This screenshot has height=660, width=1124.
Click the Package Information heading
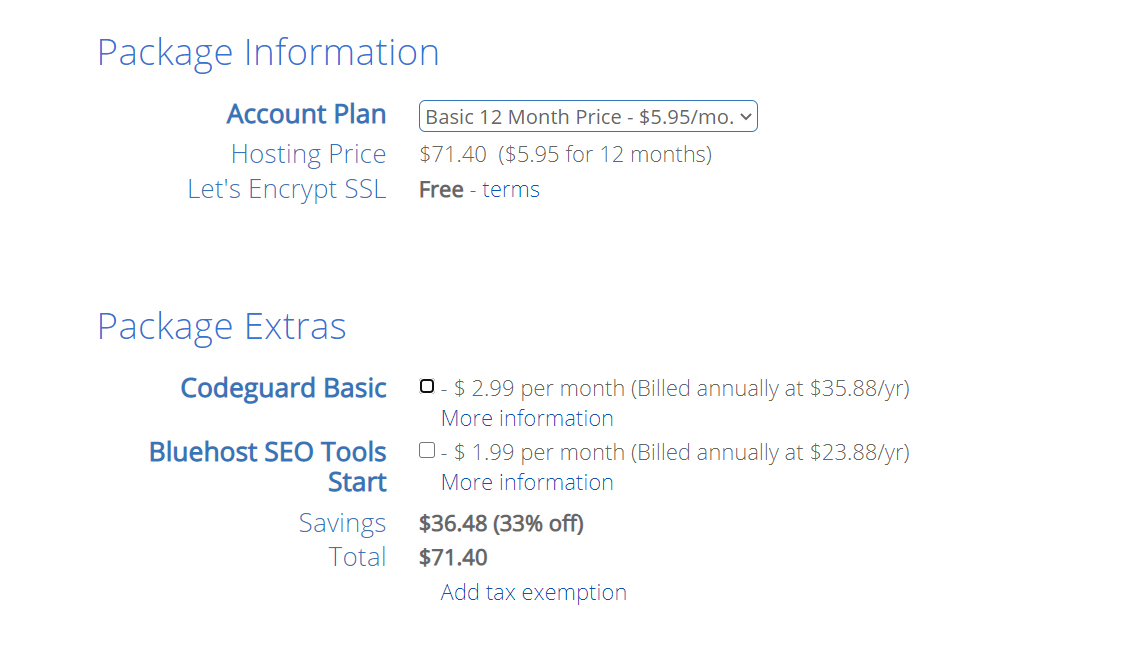click(x=268, y=52)
